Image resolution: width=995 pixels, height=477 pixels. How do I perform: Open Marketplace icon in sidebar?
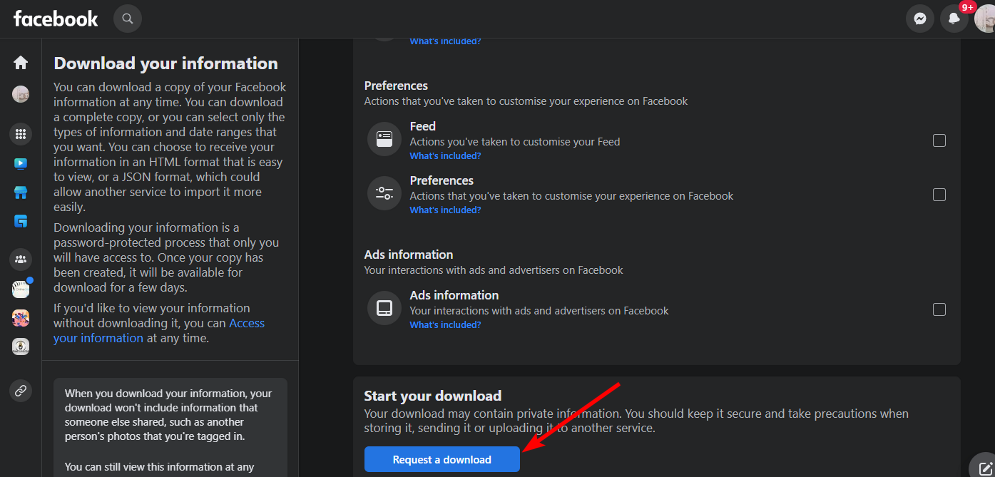click(x=21, y=193)
